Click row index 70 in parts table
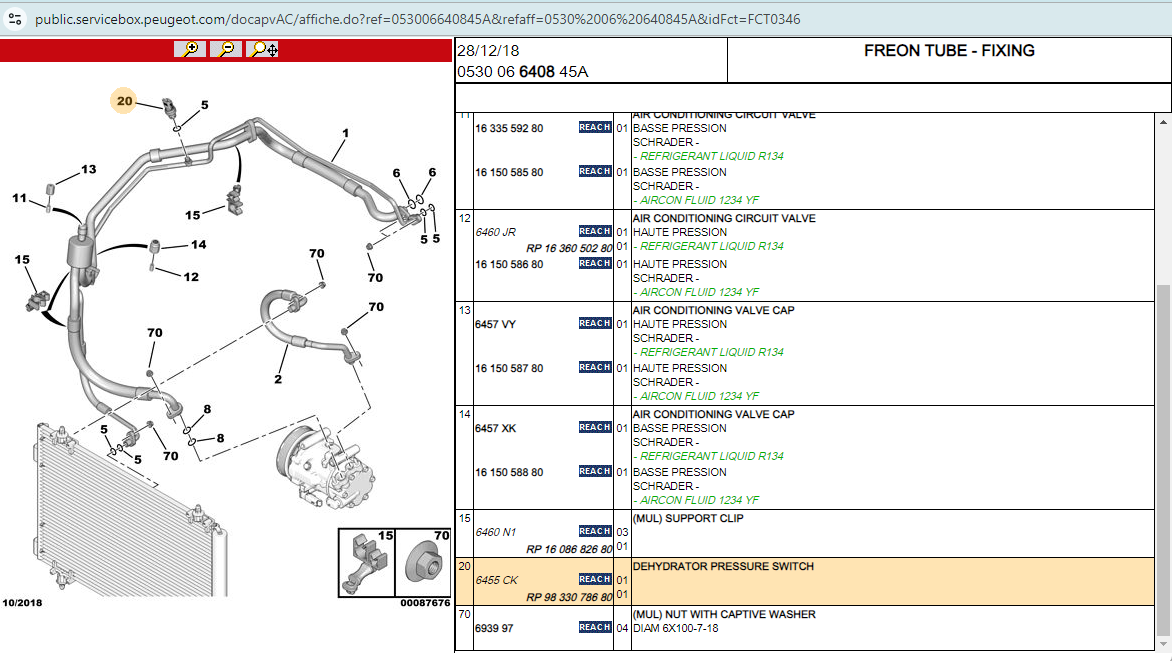 point(465,614)
